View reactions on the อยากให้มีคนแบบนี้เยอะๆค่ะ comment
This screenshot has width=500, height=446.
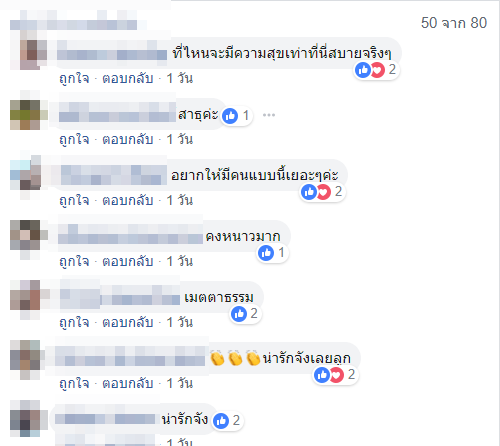[323, 192]
